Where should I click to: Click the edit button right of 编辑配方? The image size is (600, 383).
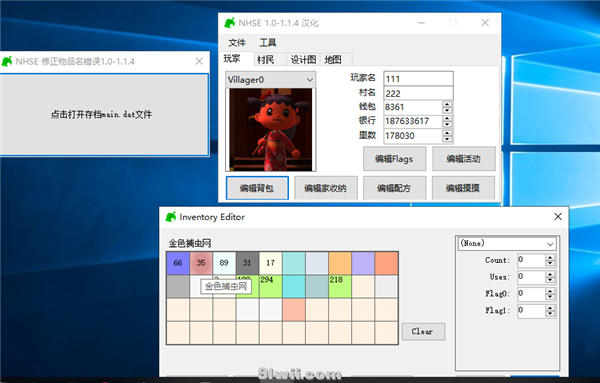click(x=463, y=188)
